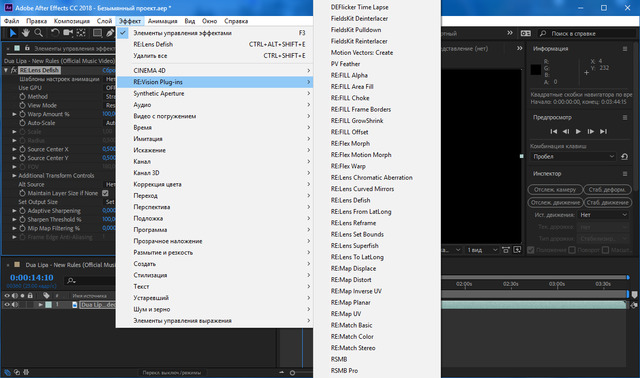This screenshot has height=378, width=640.
Task: Click the Отслеж. камеру button
Action: tap(555, 189)
